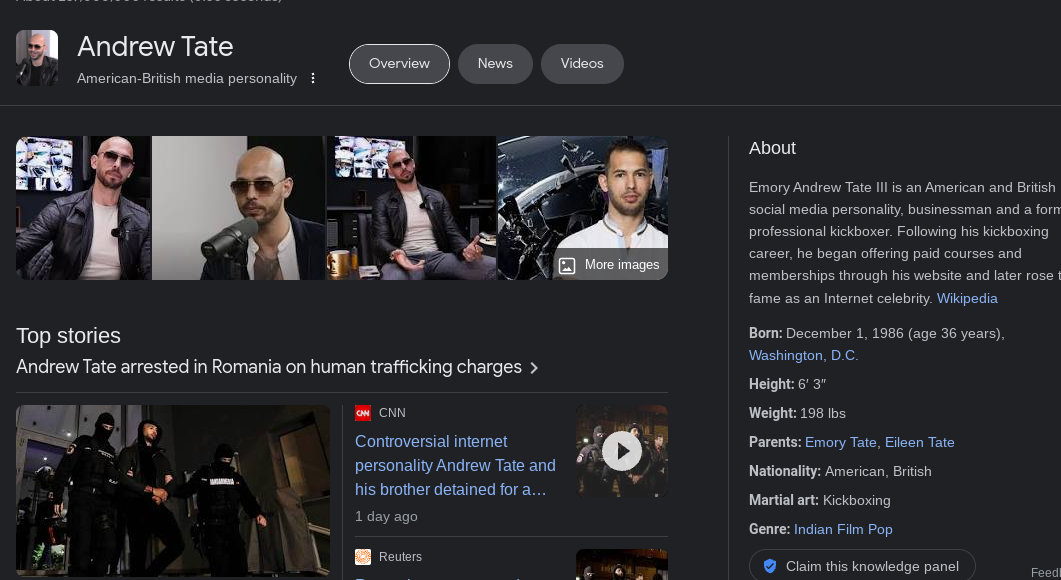Click the shield icon on Claim this knowledge panel

pyautogui.click(x=770, y=566)
